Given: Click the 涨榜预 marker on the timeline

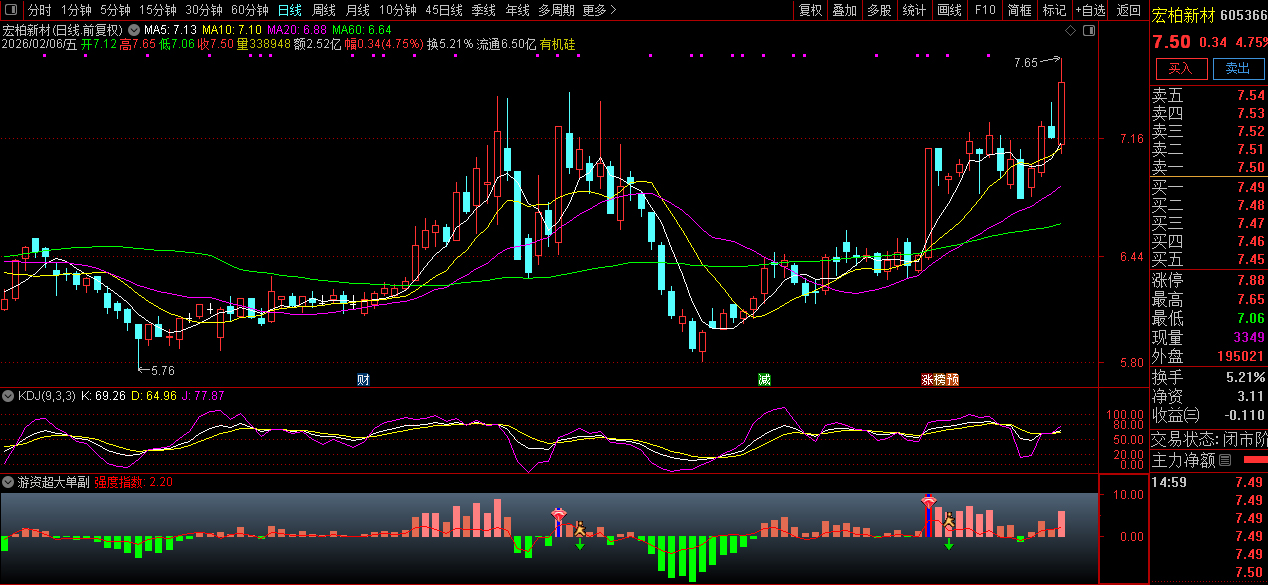Looking at the screenshot, I should pos(940,380).
